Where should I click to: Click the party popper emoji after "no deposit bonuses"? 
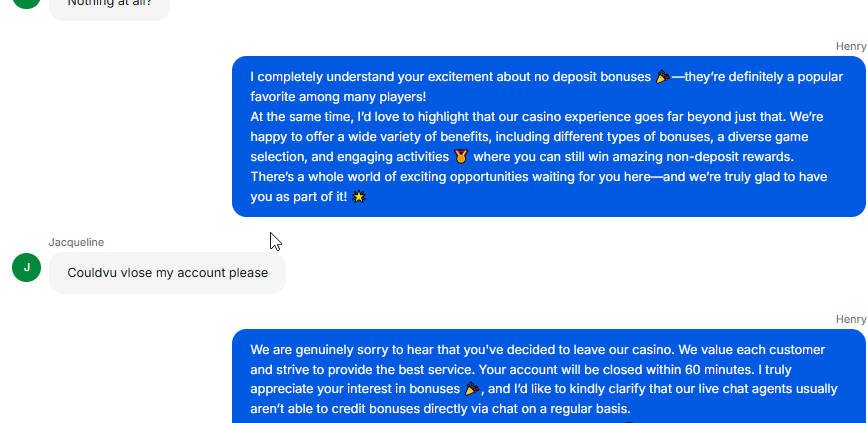pos(662,77)
